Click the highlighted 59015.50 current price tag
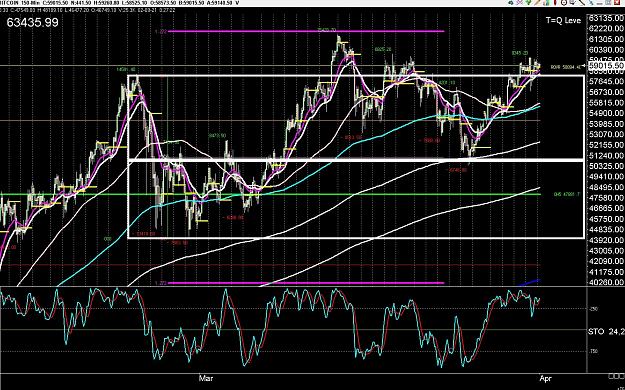 tap(606, 65)
